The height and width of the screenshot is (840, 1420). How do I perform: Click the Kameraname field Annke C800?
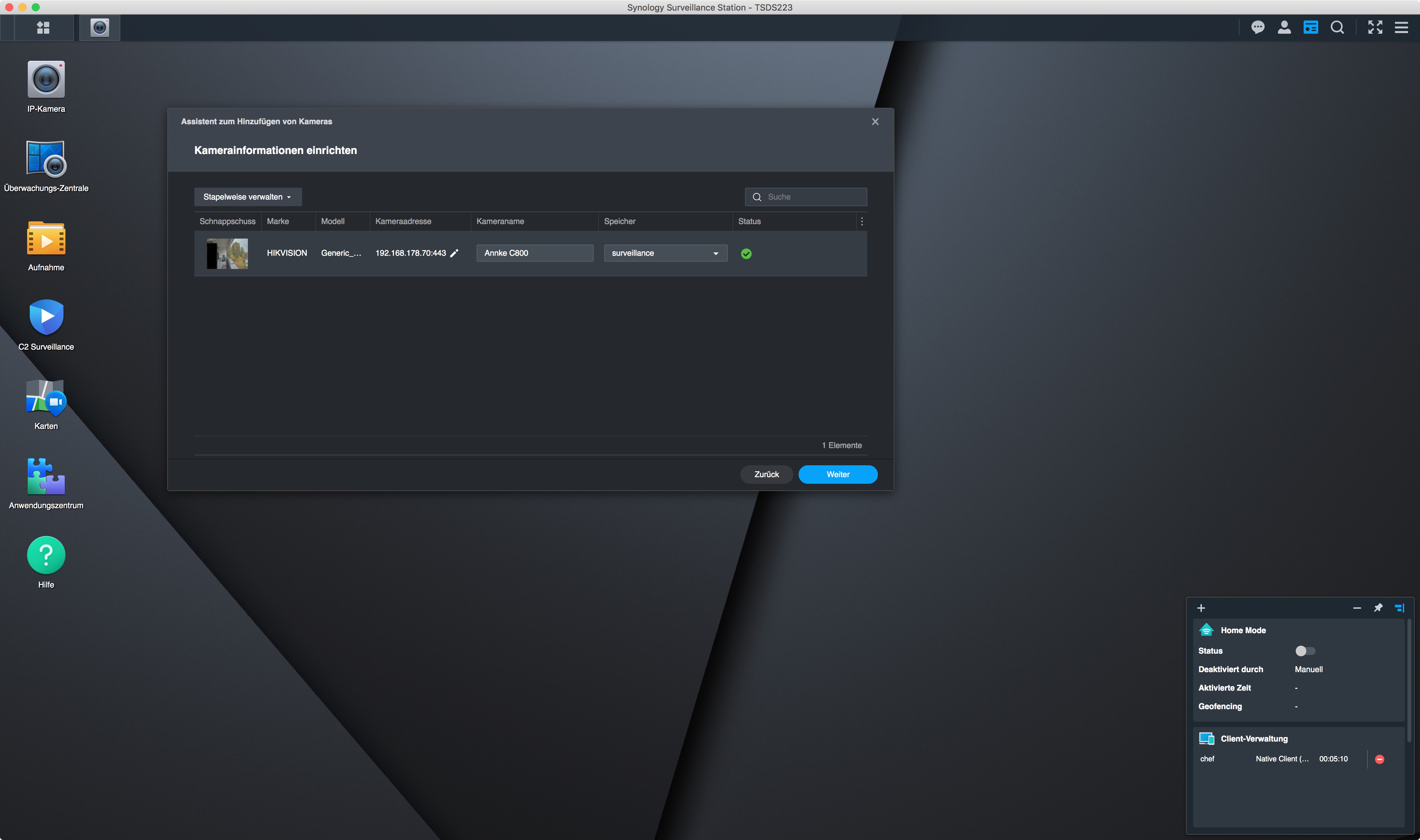pos(534,253)
